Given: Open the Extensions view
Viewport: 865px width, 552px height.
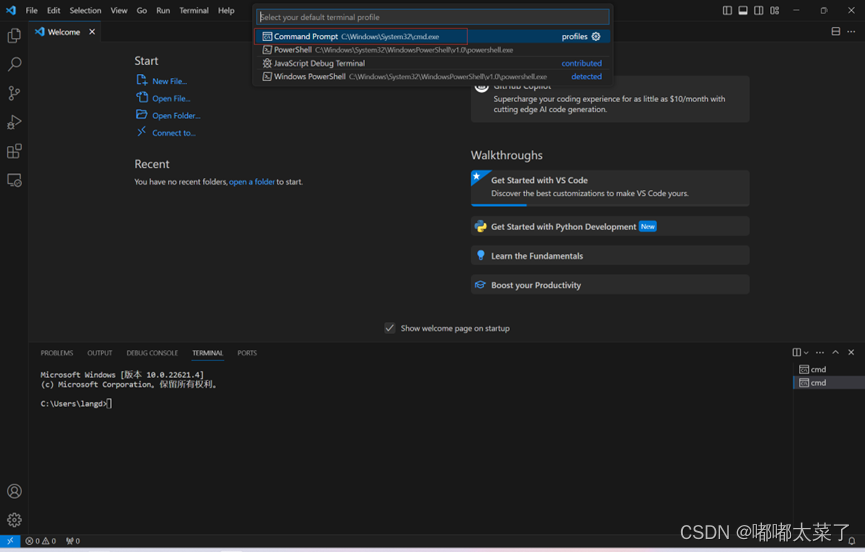Looking at the screenshot, I should [x=14, y=151].
